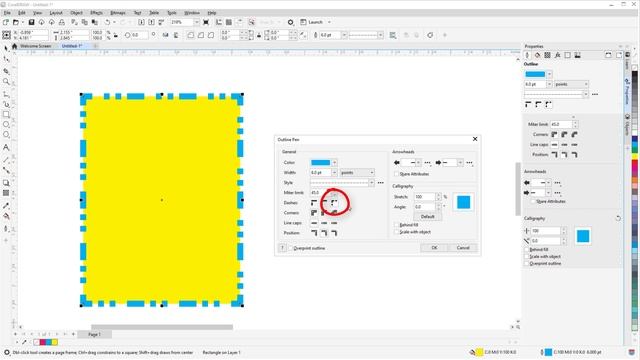Viewport: 640px width, 360px height.
Task: Click the Open folder icon in the toolbar
Action: click(16, 22)
